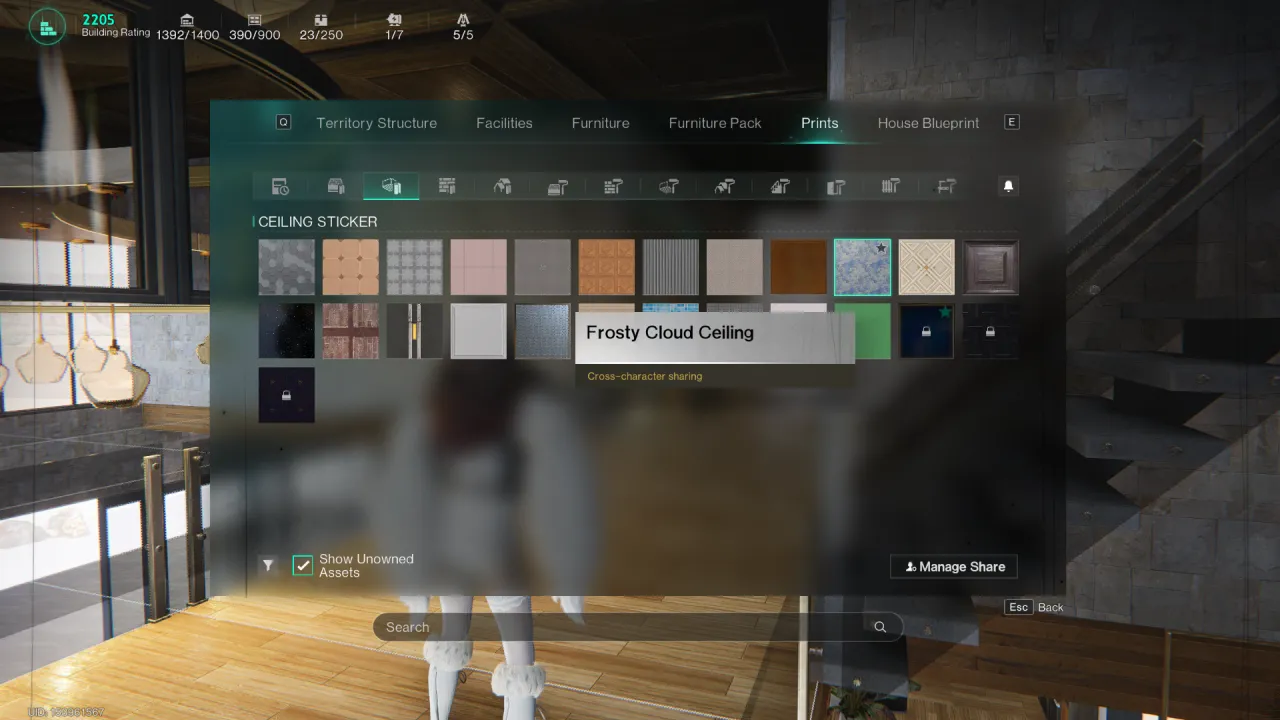Choose the staircase with paint roller category
This screenshot has height=720, width=1280.
pos(780,186)
